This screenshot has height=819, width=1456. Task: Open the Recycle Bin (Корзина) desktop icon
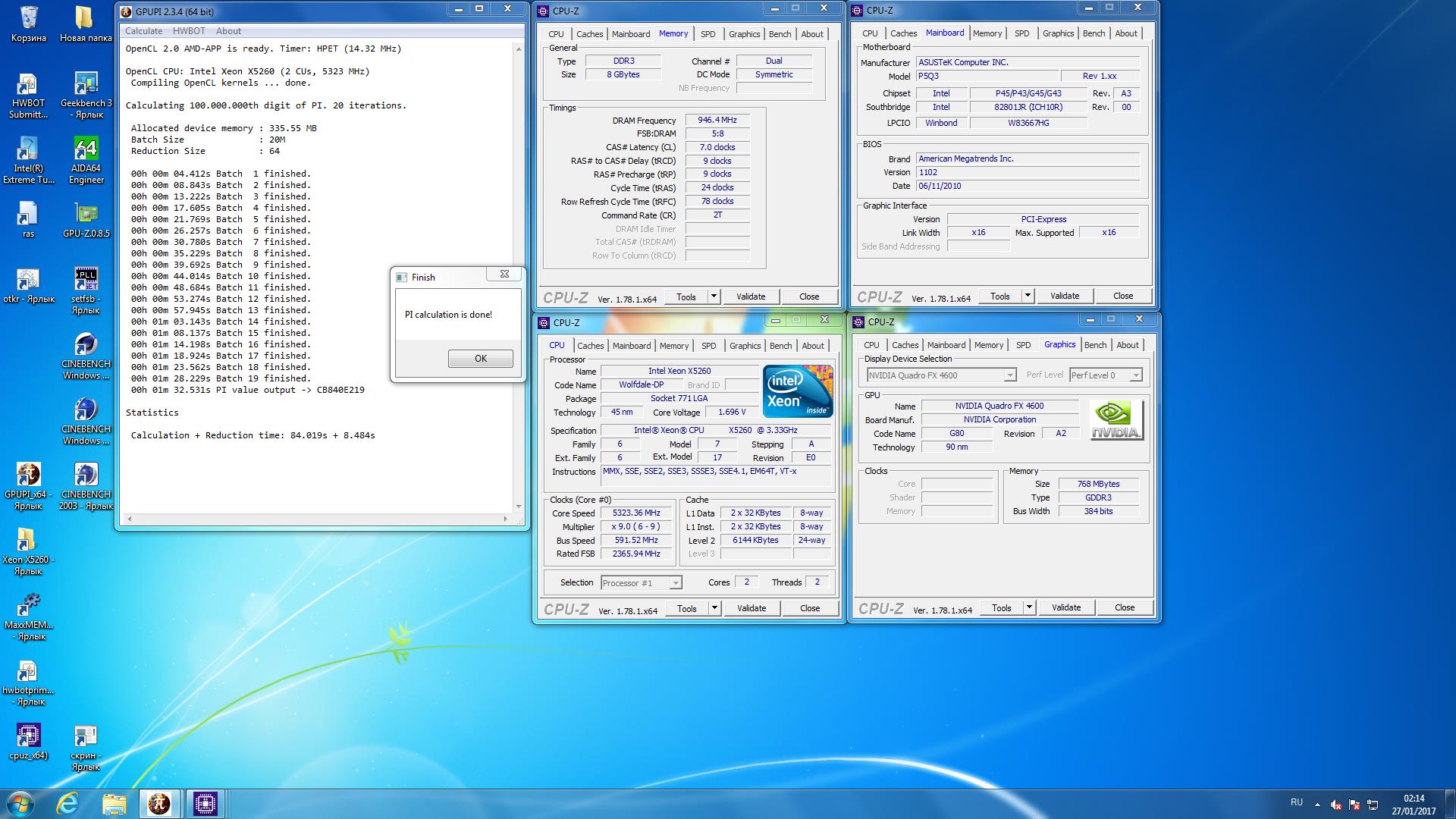[x=29, y=24]
